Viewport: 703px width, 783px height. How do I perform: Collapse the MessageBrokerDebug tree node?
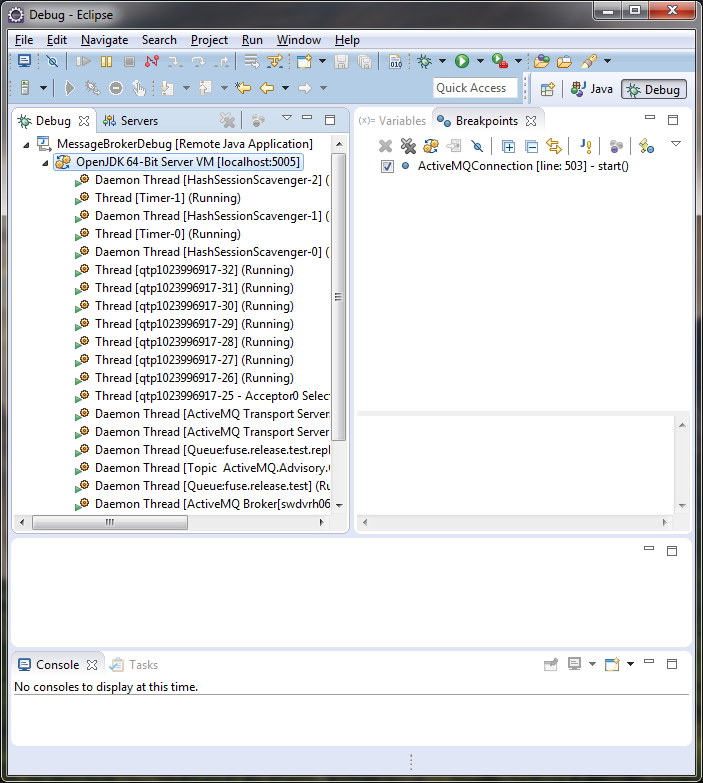(x=26, y=145)
